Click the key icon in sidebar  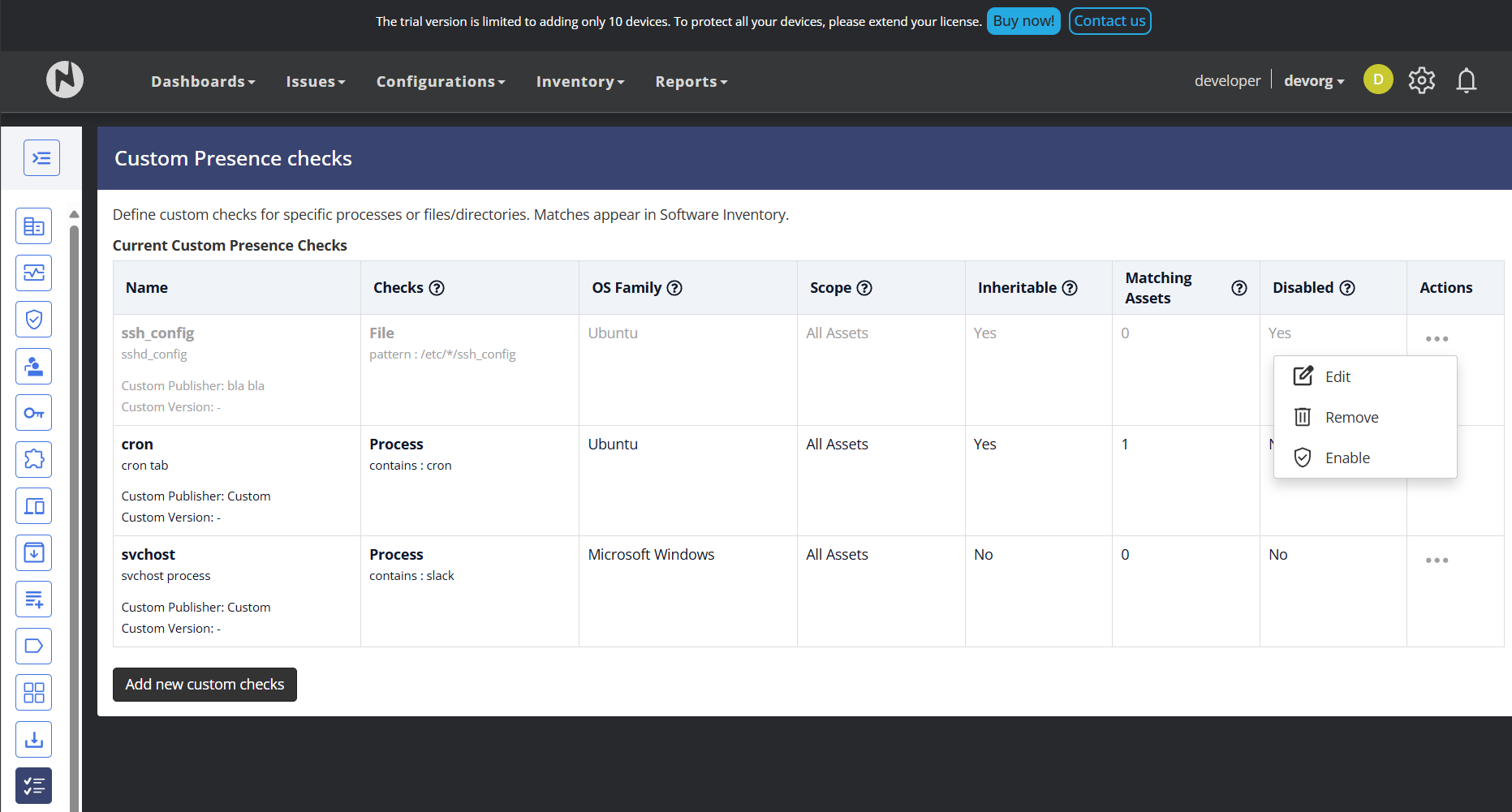[x=34, y=413]
